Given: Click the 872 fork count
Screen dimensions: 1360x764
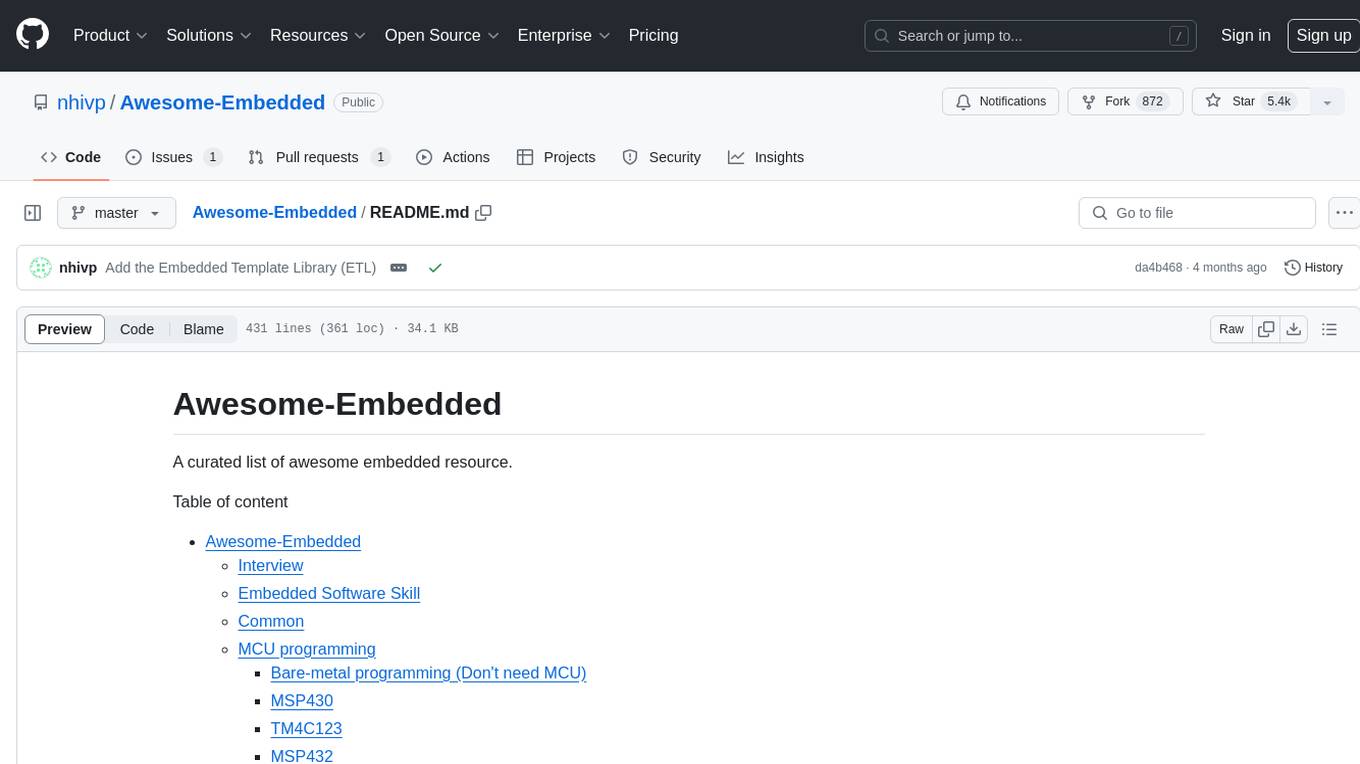Looking at the screenshot, I should click(1152, 102).
